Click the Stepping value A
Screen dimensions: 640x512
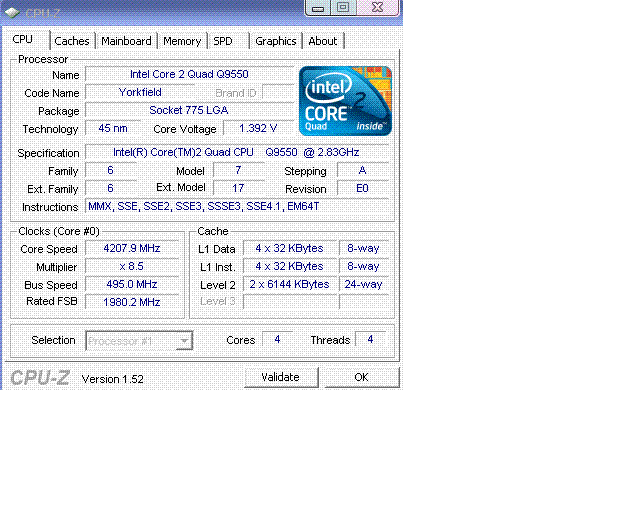pyautogui.click(x=362, y=171)
